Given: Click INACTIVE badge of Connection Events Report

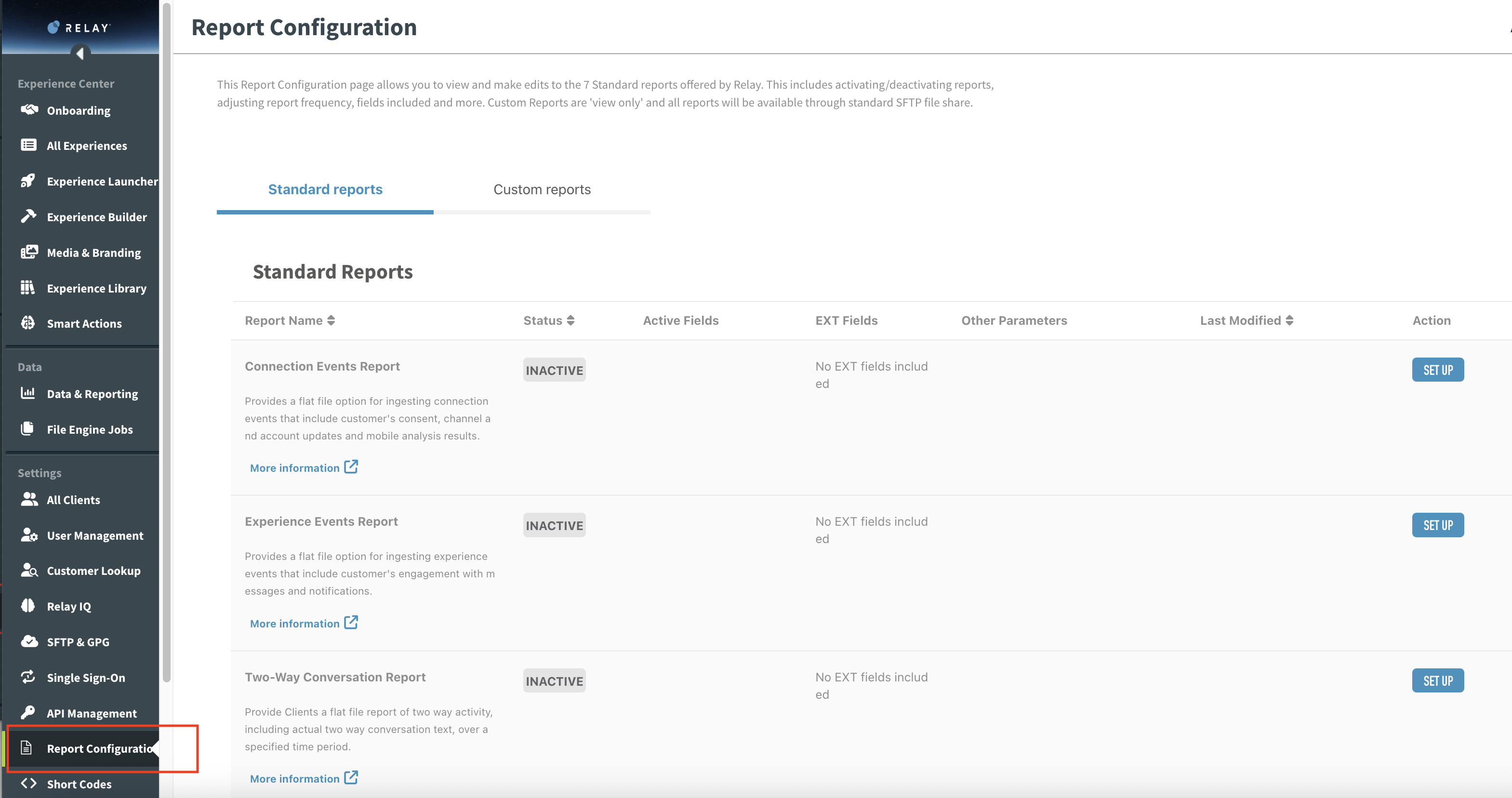Looking at the screenshot, I should (554, 370).
